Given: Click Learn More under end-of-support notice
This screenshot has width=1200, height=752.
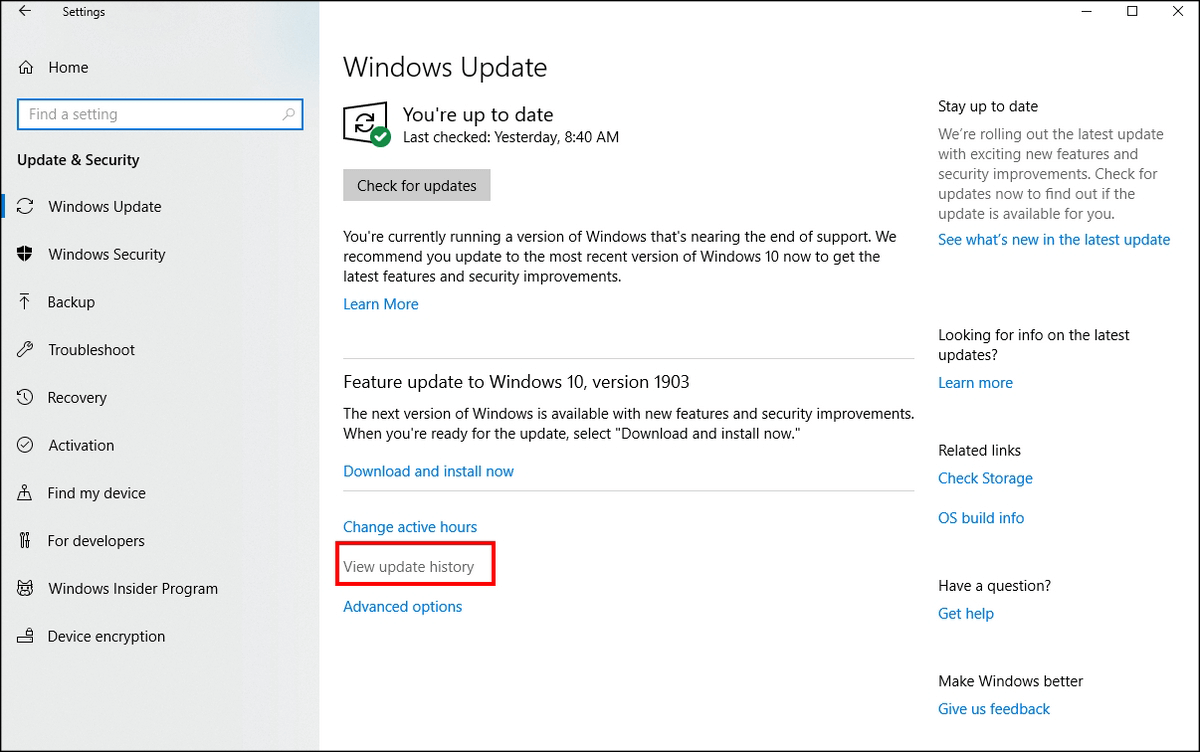Looking at the screenshot, I should tap(381, 304).
